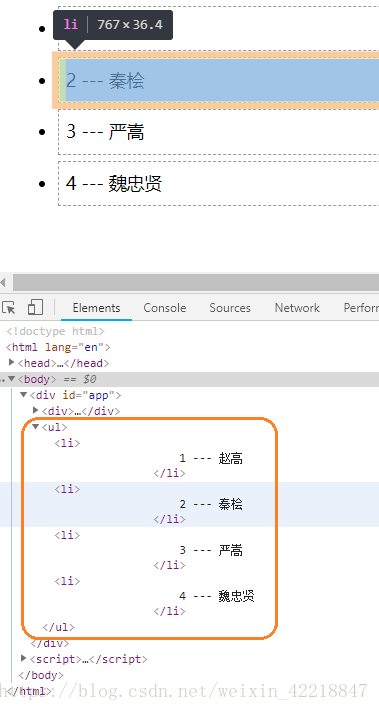Activate the inspect element picker icon
This screenshot has height=711, width=379.
8,307
